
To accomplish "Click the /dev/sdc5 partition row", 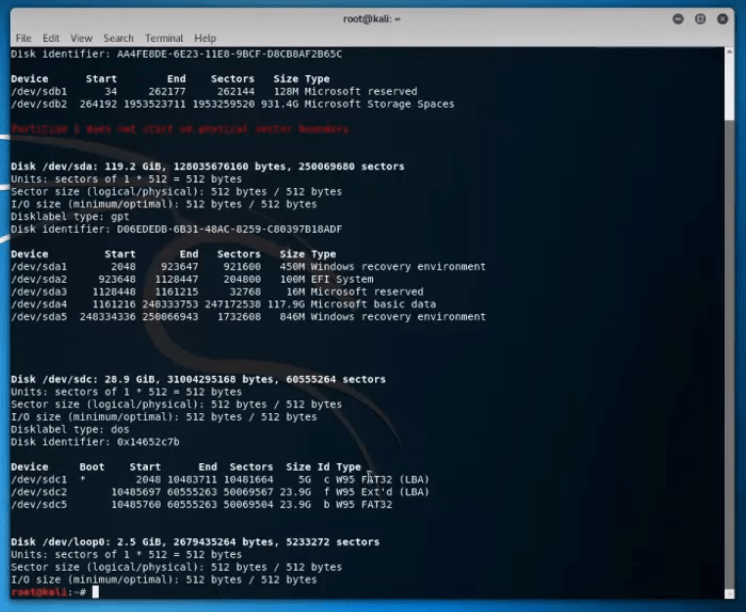I will [x=201, y=505].
